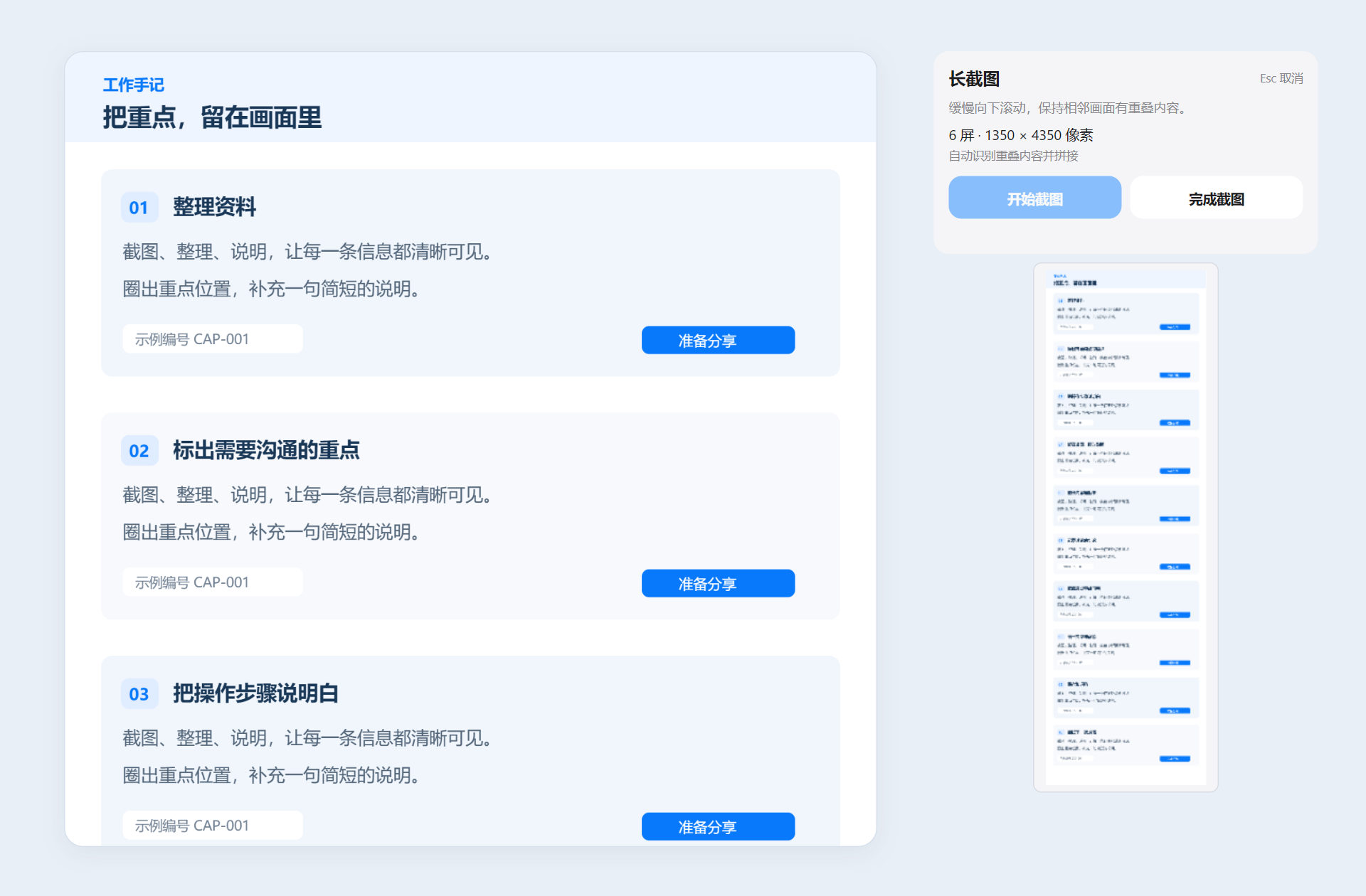Screen dimensions: 1366x896
Task: Click the CAP-001 field in the 整理资料 card
Action: [x=213, y=339]
